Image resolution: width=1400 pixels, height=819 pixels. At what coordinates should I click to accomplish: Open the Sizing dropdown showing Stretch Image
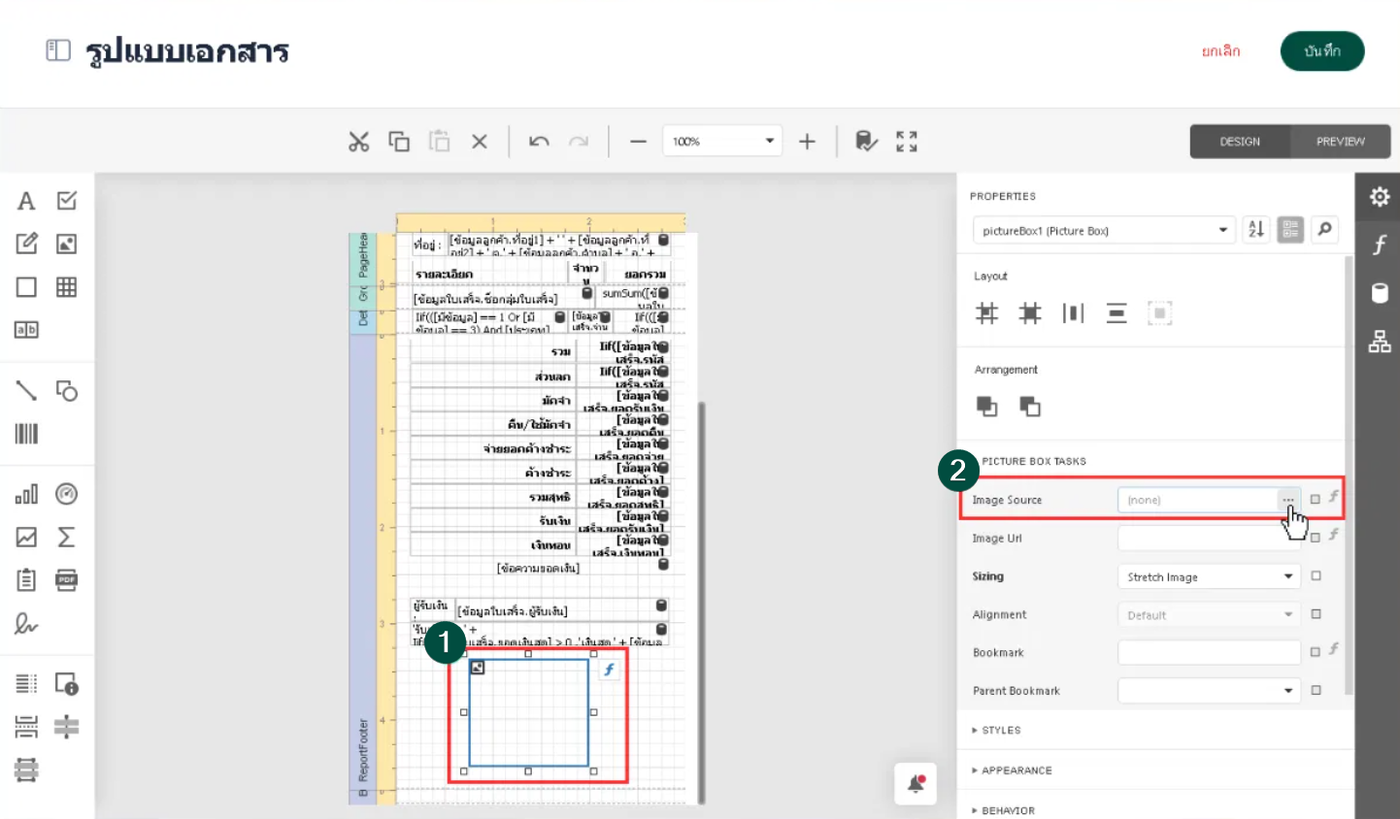pos(1208,576)
